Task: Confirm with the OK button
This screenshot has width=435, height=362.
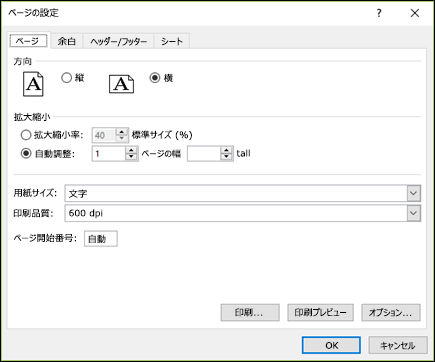Action: click(331, 345)
